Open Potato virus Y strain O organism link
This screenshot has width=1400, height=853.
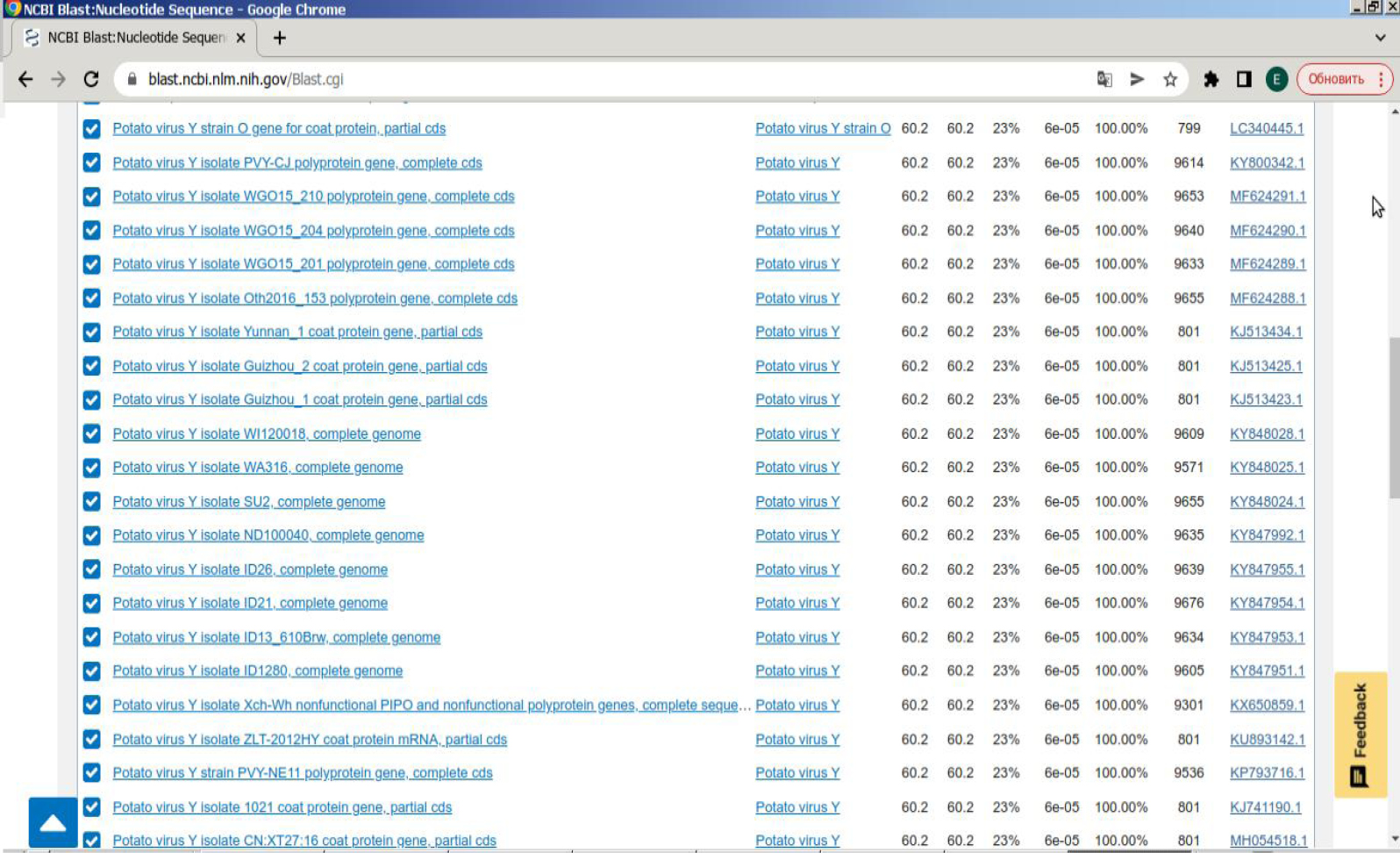822,128
